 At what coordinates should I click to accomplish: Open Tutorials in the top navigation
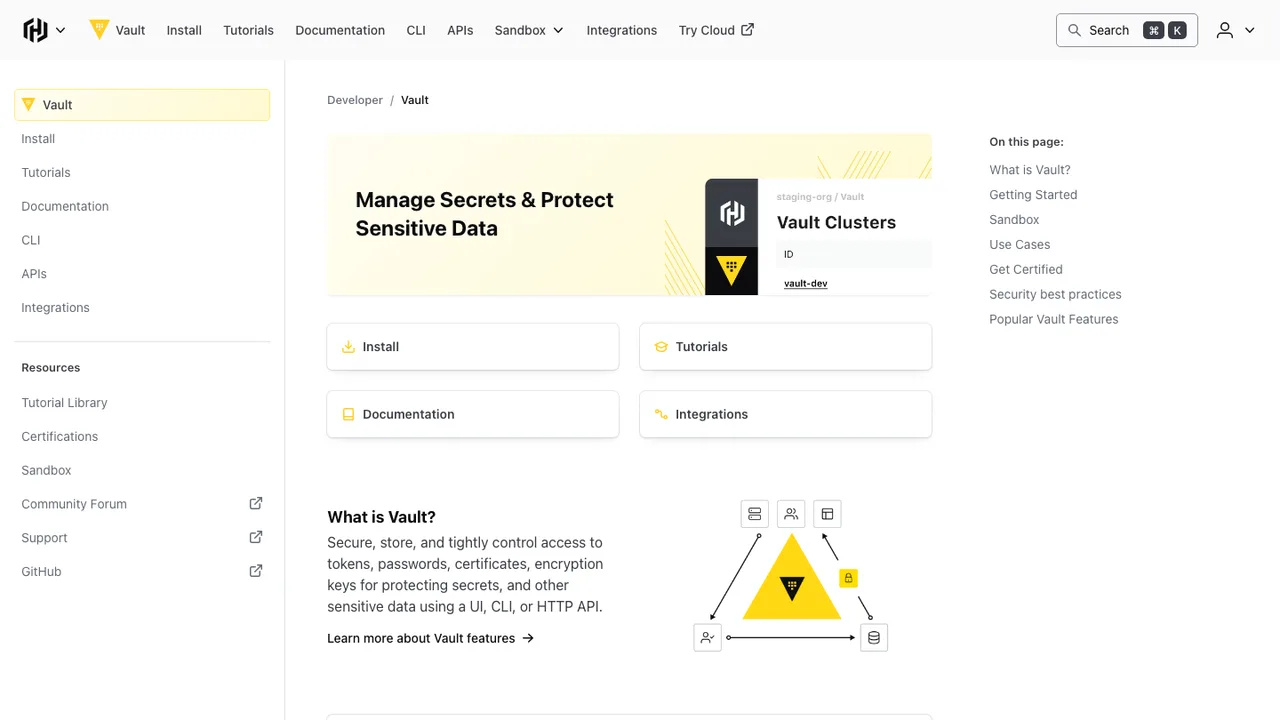248,30
